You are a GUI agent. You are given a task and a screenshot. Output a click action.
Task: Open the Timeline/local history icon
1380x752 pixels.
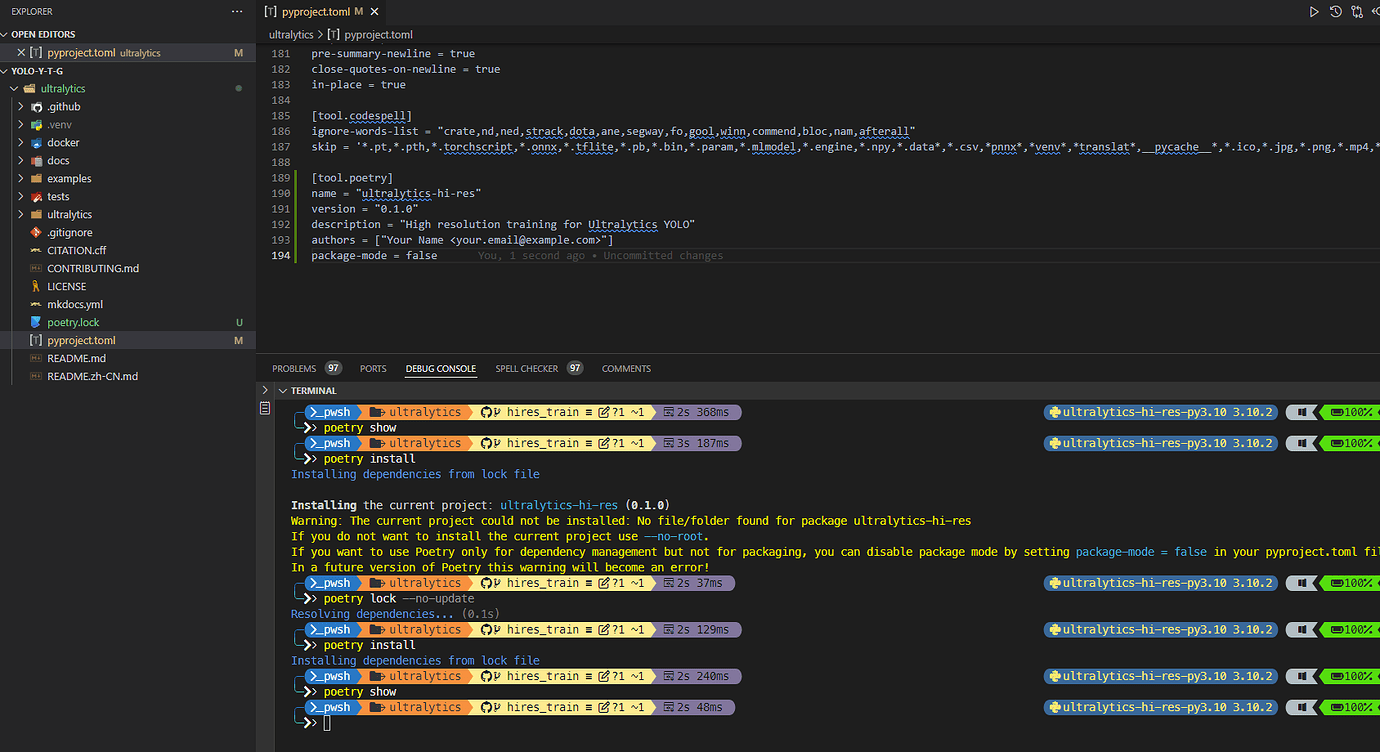click(1335, 12)
